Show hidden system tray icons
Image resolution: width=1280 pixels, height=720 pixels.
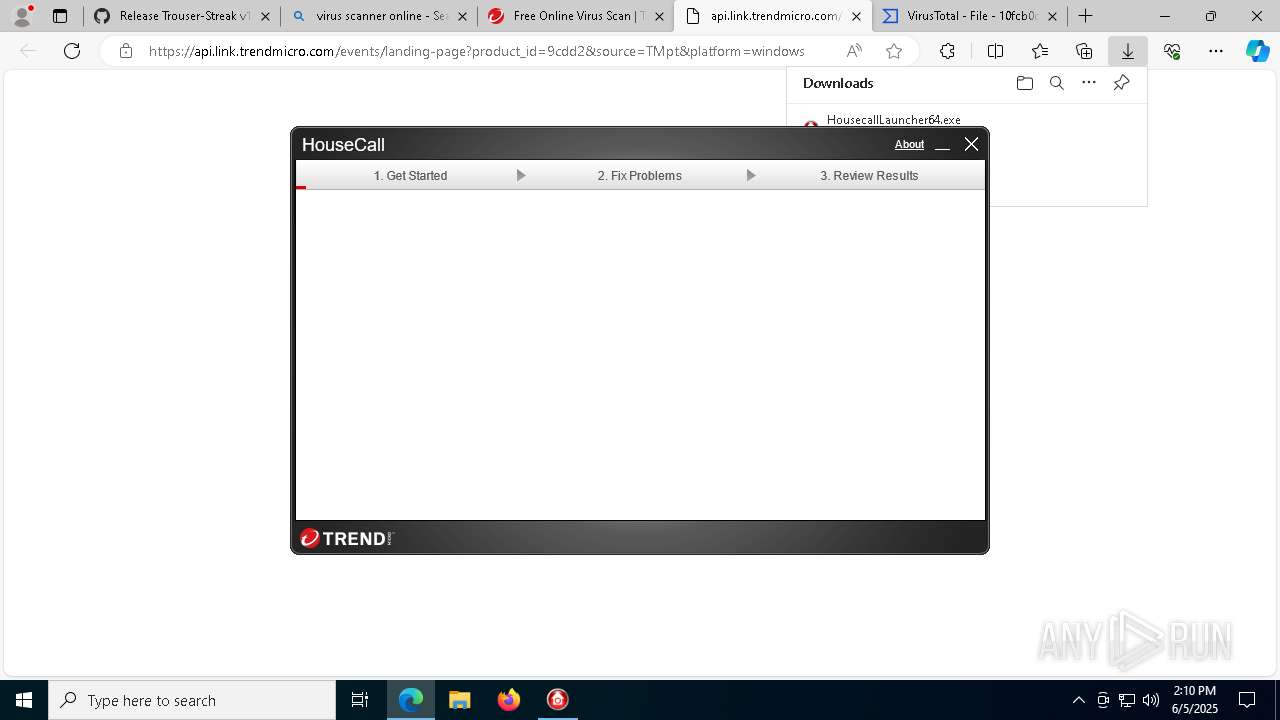tap(1078, 700)
